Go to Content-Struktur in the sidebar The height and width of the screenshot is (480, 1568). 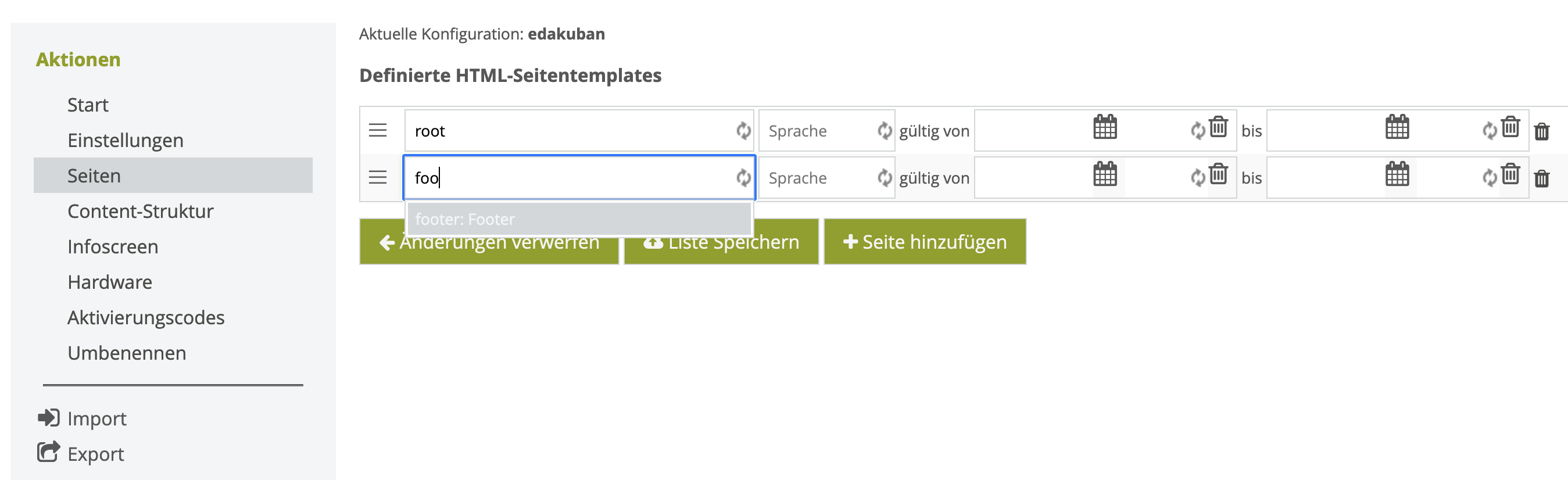pyautogui.click(x=141, y=211)
